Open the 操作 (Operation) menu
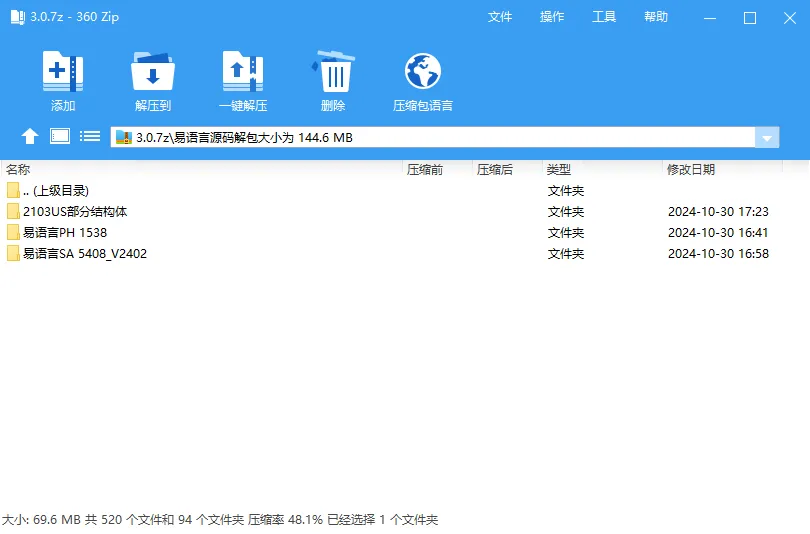The width and height of the screenshot is (810, 534). (552, 17)
